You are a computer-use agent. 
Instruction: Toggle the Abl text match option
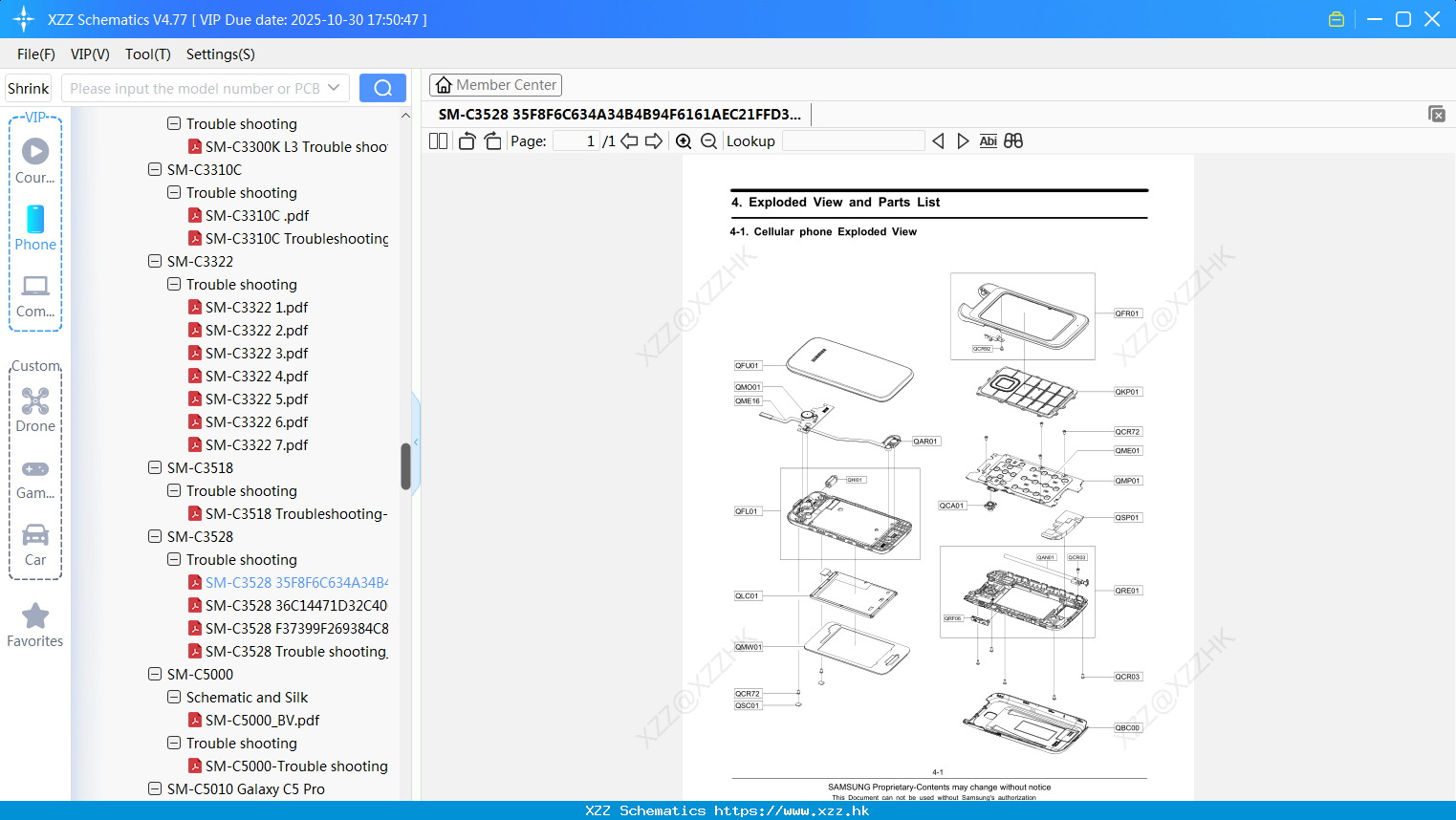(x=988, y=141)
